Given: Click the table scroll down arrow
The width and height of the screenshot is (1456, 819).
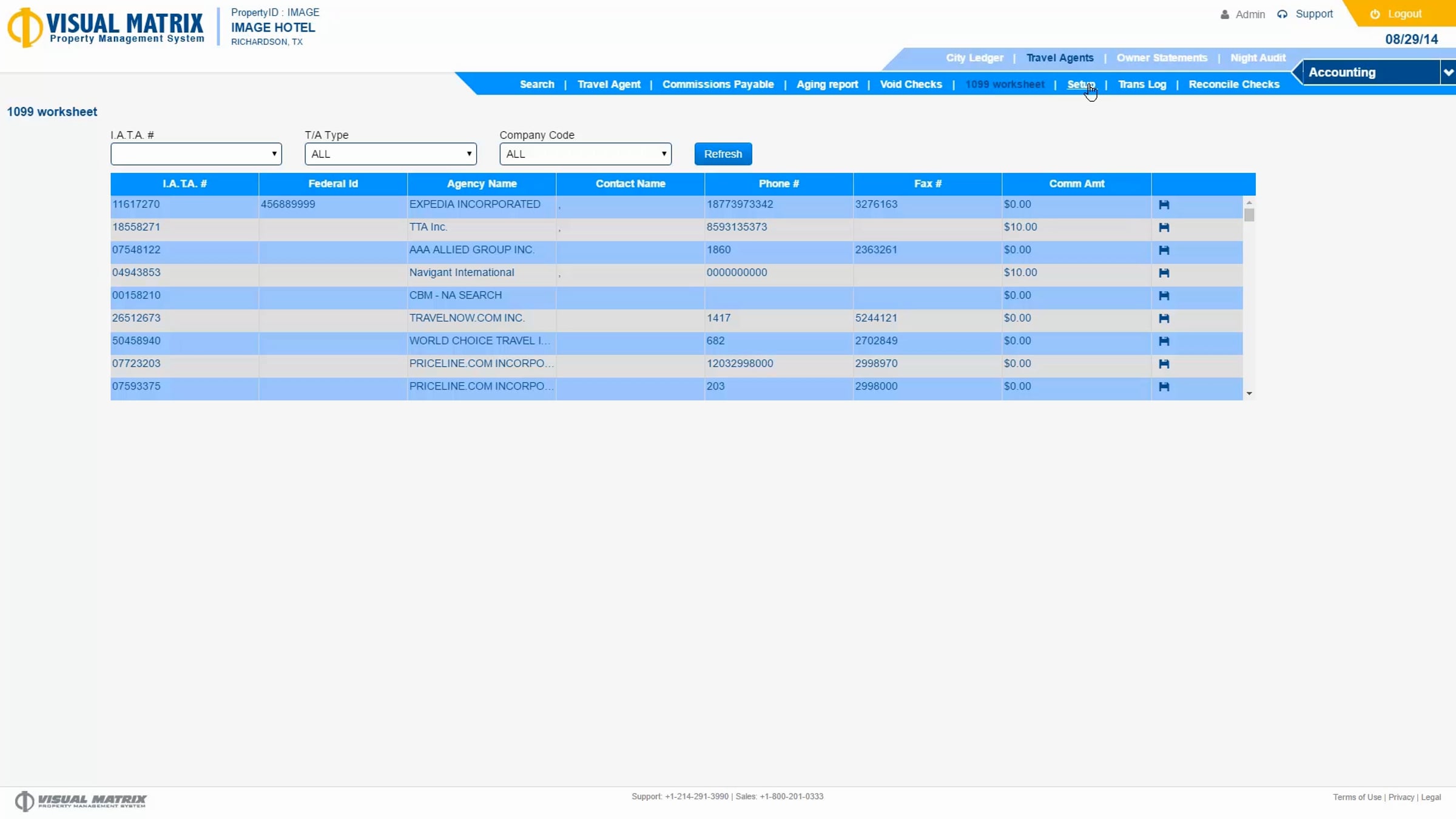Looking at the screenshot, I should 1249,394.
